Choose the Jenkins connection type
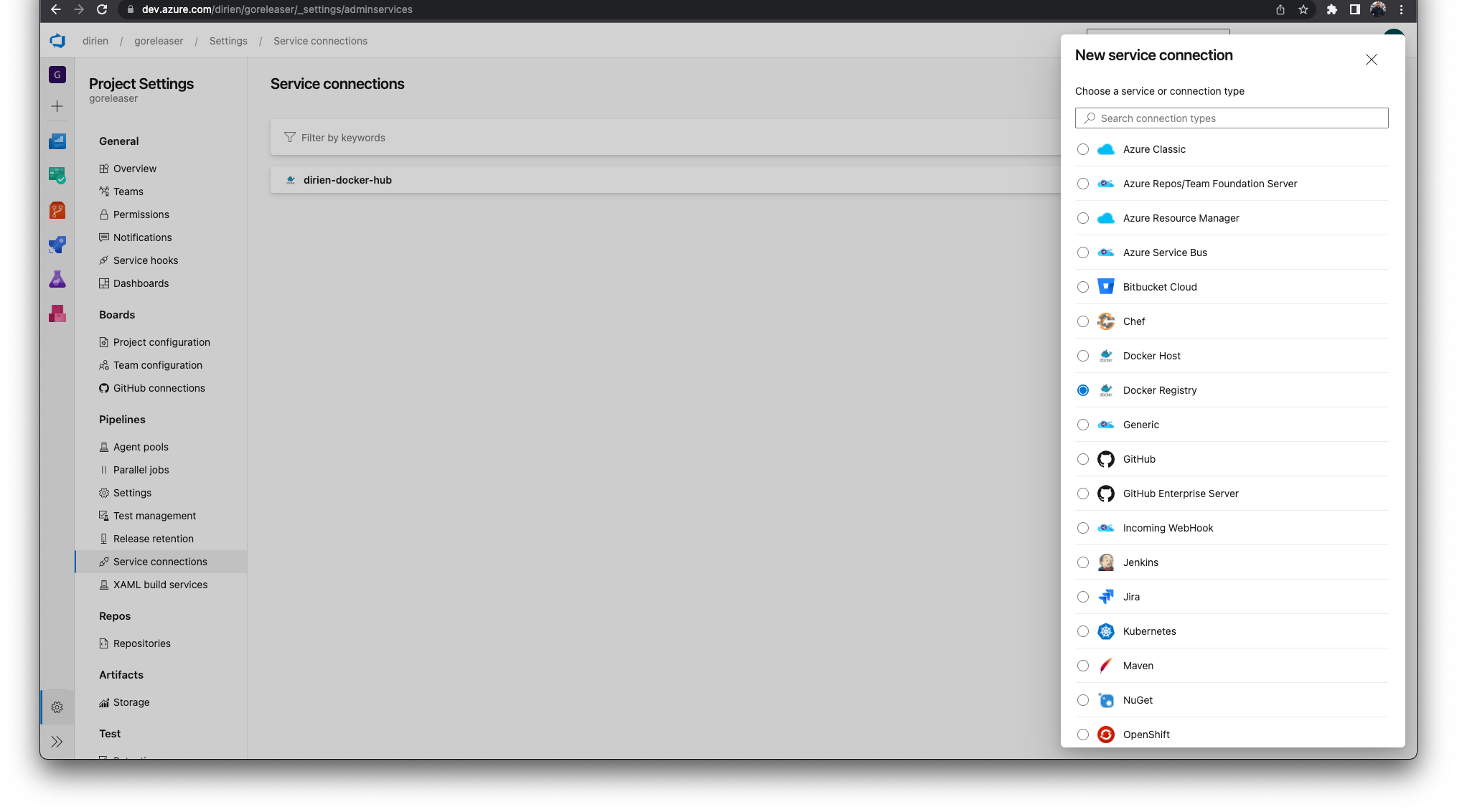The image size is (1457, 812). click(x=1232, y=562)
